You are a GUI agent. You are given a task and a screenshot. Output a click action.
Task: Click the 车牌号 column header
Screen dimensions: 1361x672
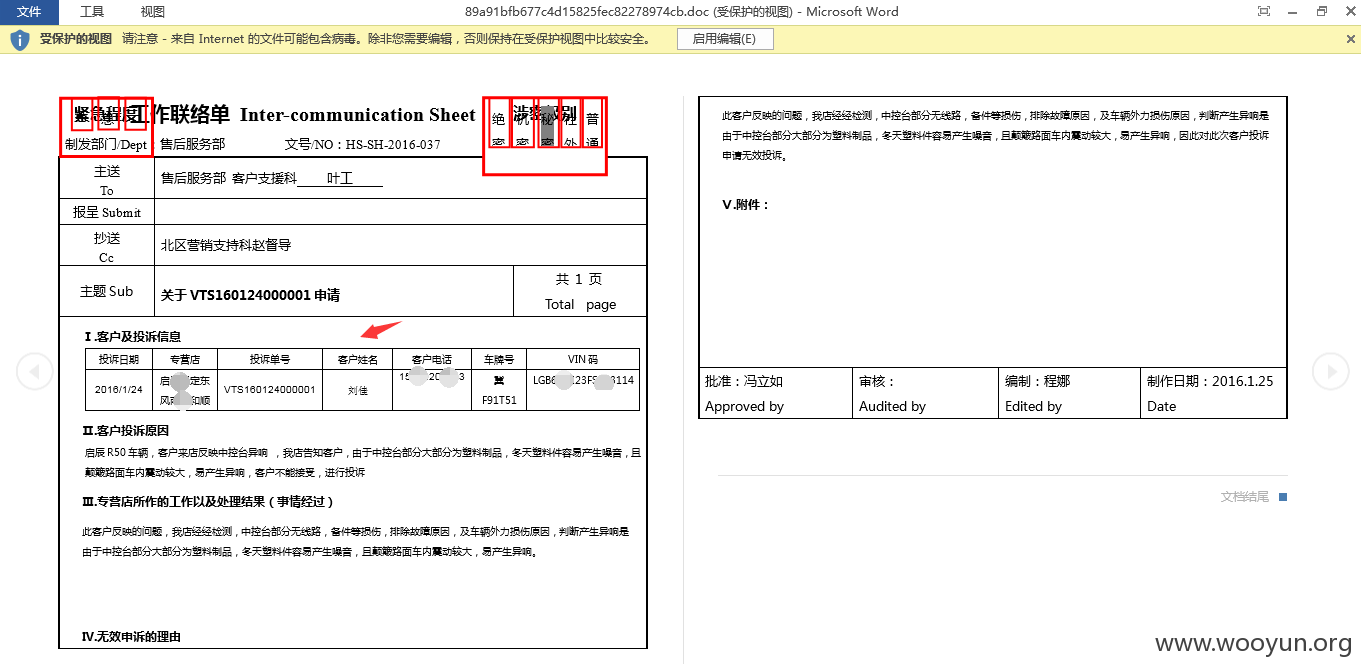click(499, 359)
